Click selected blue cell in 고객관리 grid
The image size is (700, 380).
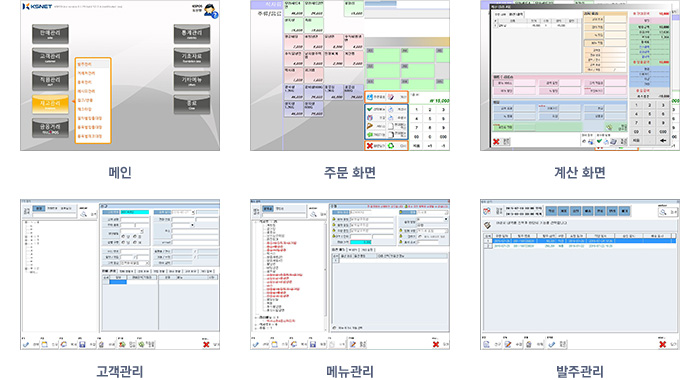(x=118, y=282)
